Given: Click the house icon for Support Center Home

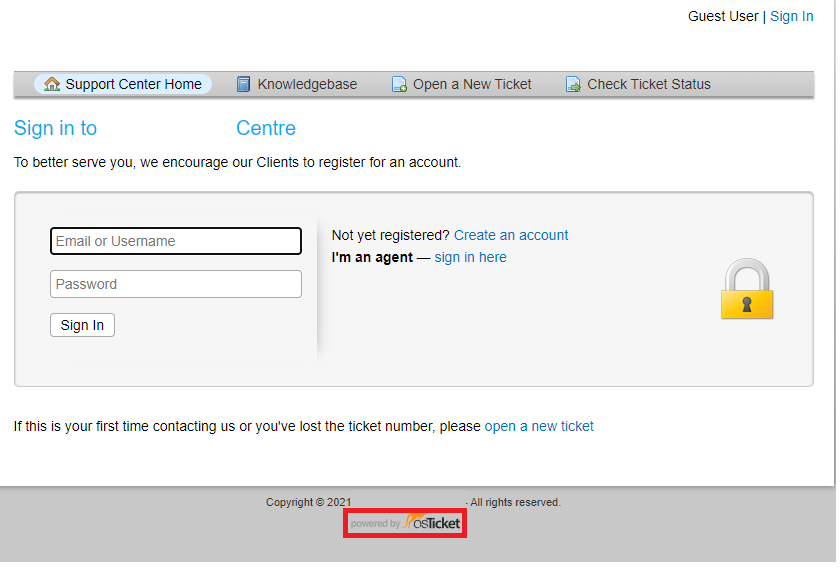Looking at the screenshot, I should click(x=52, y=84).
